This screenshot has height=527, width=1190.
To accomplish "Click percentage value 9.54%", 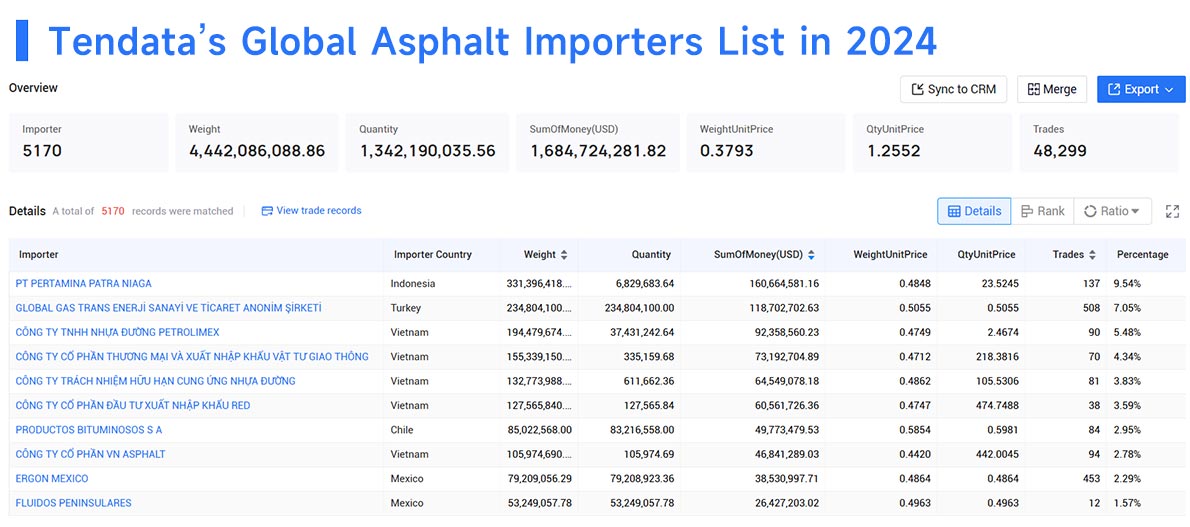I will point(1127,283).
